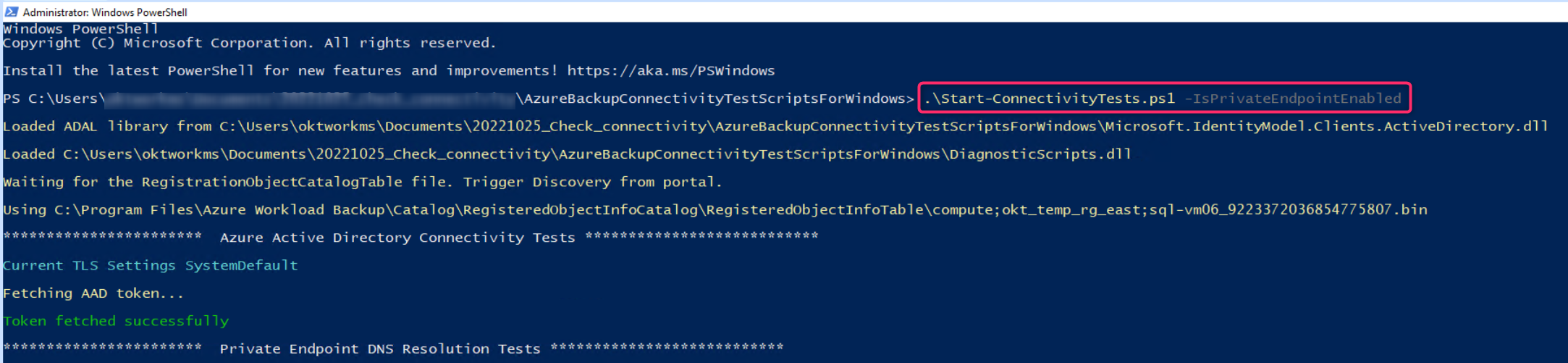
Task: Click the https://aka.ms/PSWindows URL
Action: tap(670, 71)
